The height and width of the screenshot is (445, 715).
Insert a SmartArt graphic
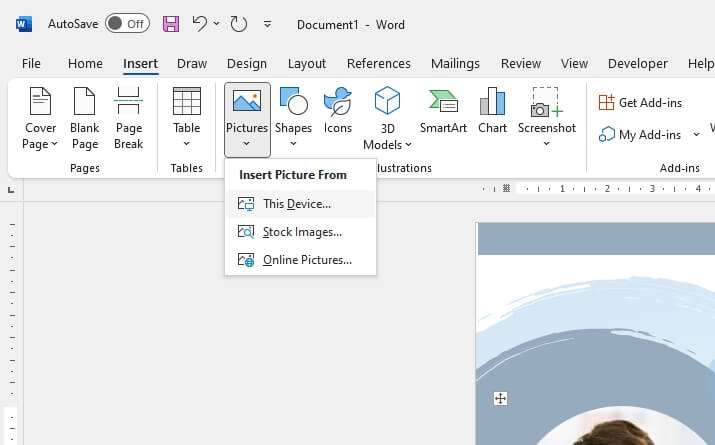443,111
